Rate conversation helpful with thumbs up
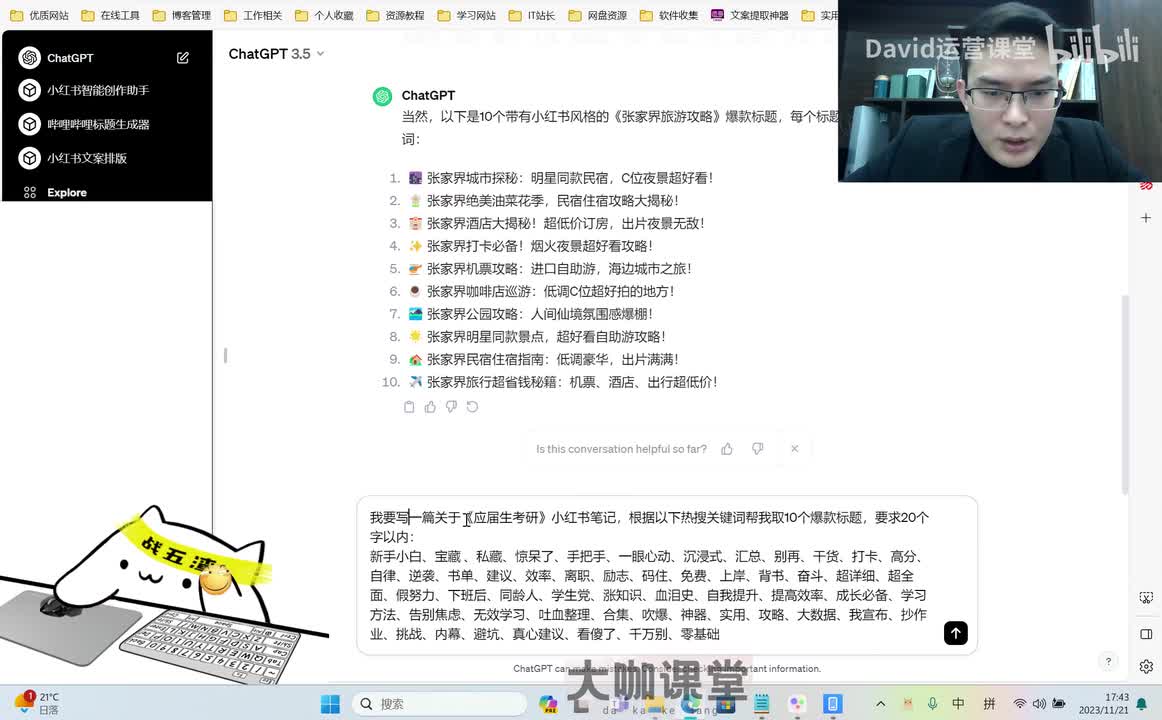The width and height of the screenshot is (1162, 720). (x=727, y=449)
